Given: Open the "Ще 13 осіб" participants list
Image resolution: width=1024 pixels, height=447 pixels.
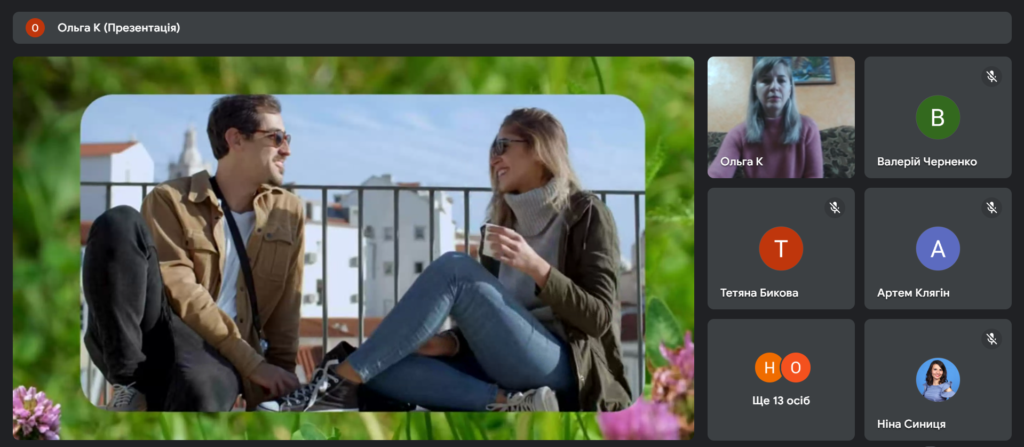Looking at the screenshot, I should [x=780, y=401].
